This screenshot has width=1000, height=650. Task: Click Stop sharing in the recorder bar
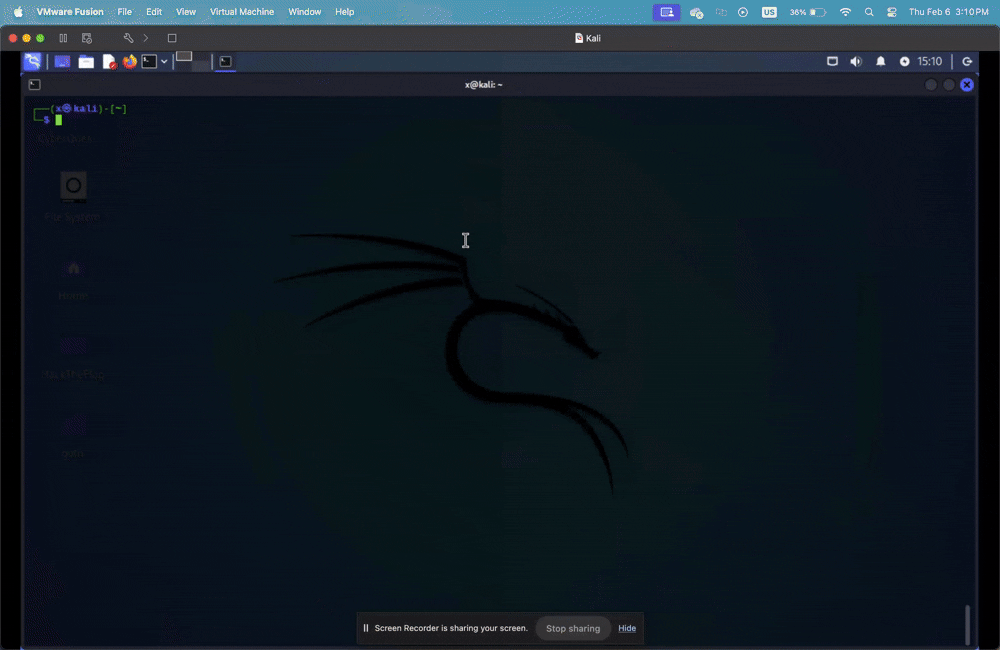click(573, 628)
